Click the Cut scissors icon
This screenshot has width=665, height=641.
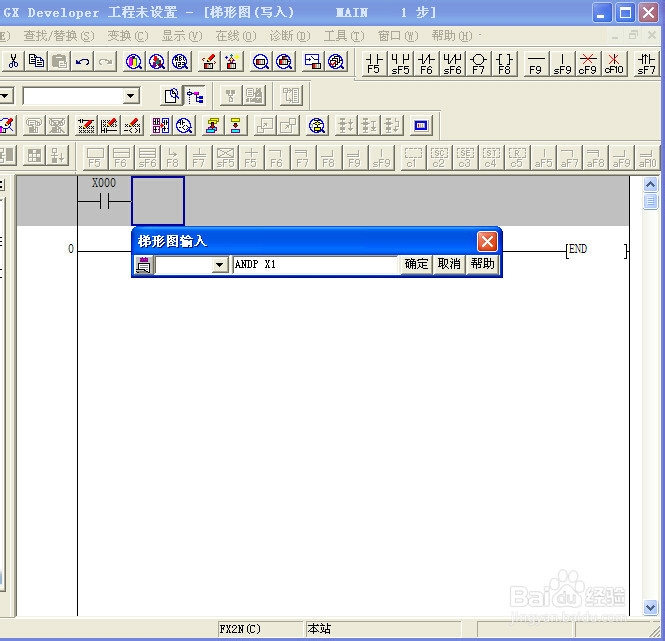coord(13,62)
